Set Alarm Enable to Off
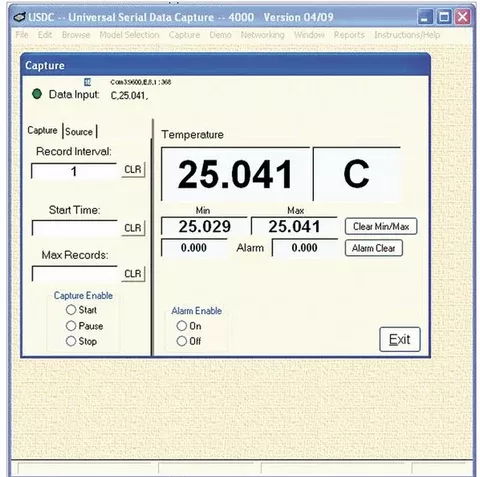480x477 pixels. click(182, 341)
